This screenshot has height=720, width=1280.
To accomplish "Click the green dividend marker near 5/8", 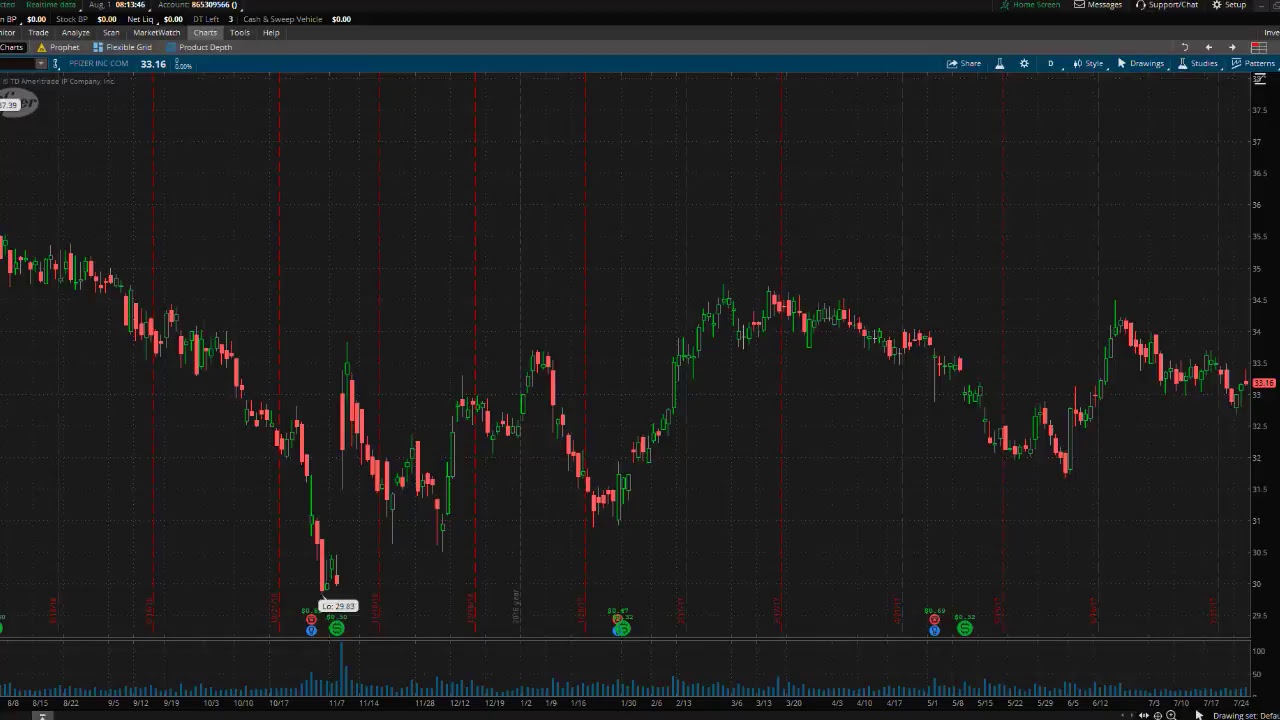I will click(965, 628).
